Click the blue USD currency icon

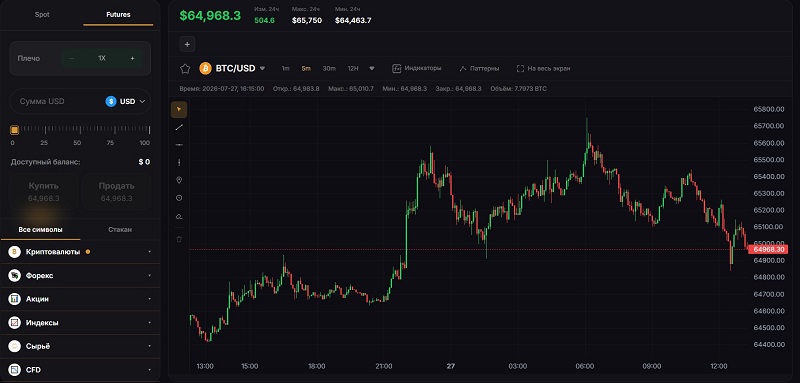coord(111,101)
